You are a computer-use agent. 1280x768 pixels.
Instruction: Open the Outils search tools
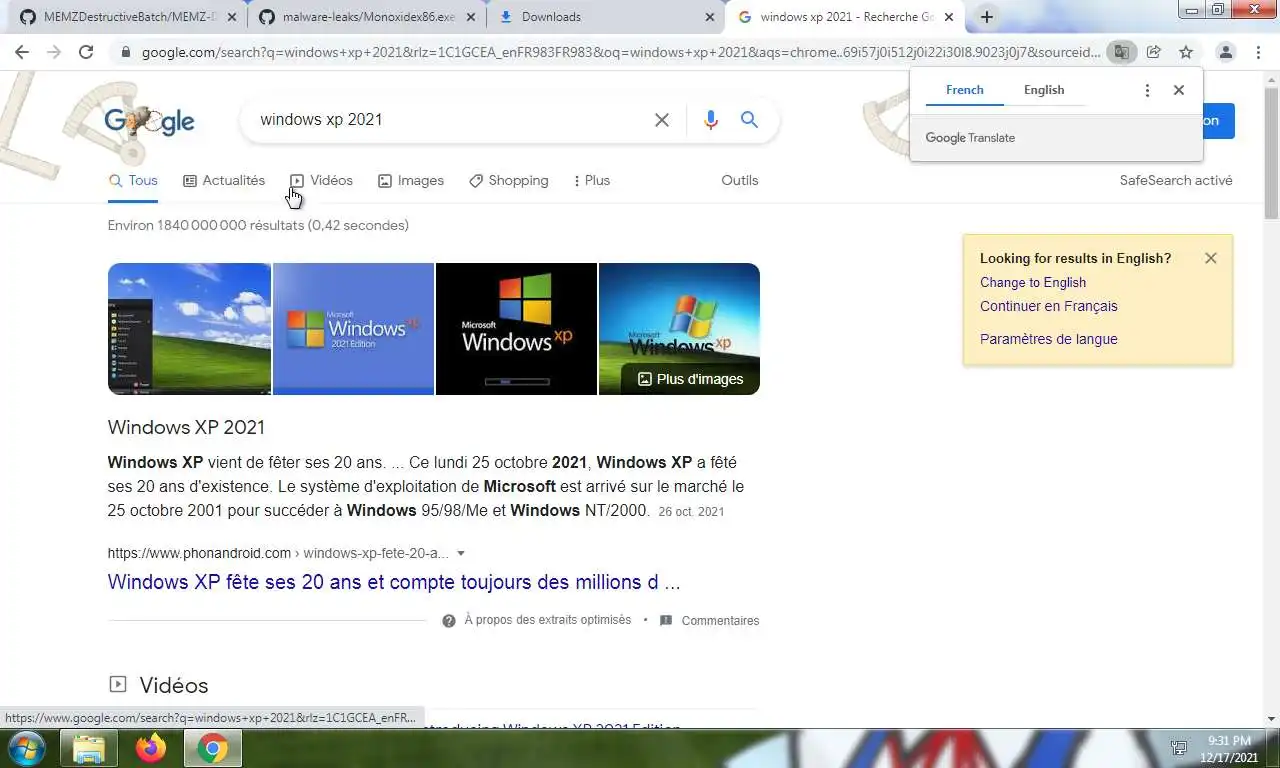point(740,181)
